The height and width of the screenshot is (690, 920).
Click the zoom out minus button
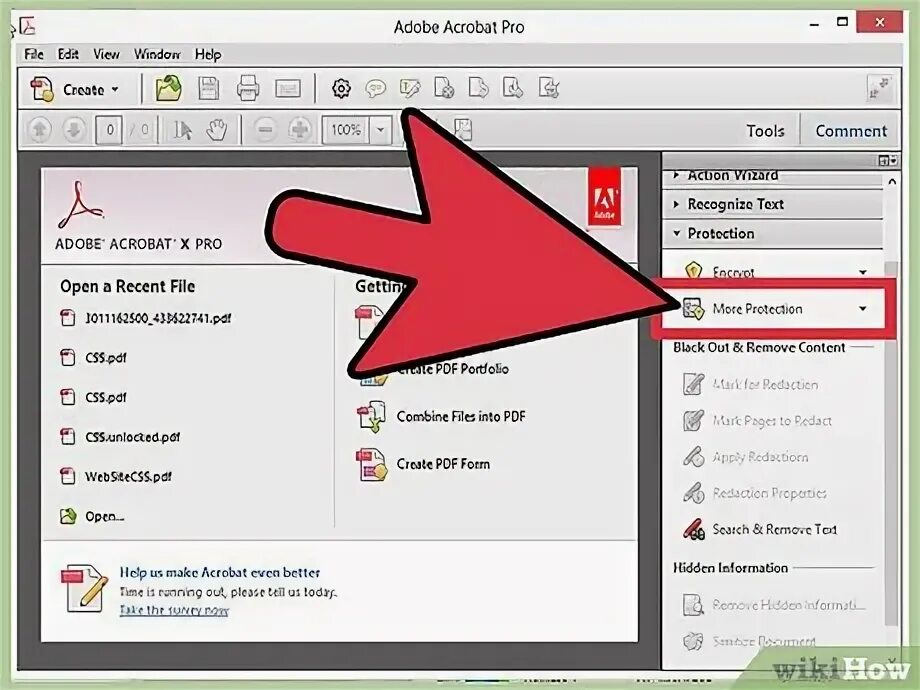pos(265,130)
